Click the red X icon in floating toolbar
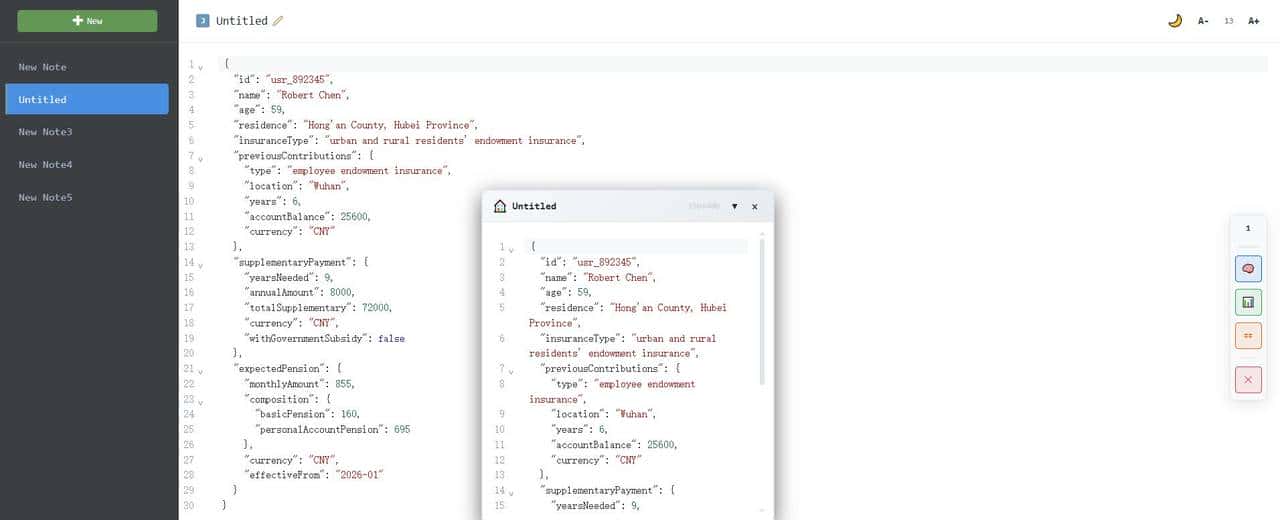Image resolution: width=1280 pixels, height=520 pixels. coord(1248,380)
